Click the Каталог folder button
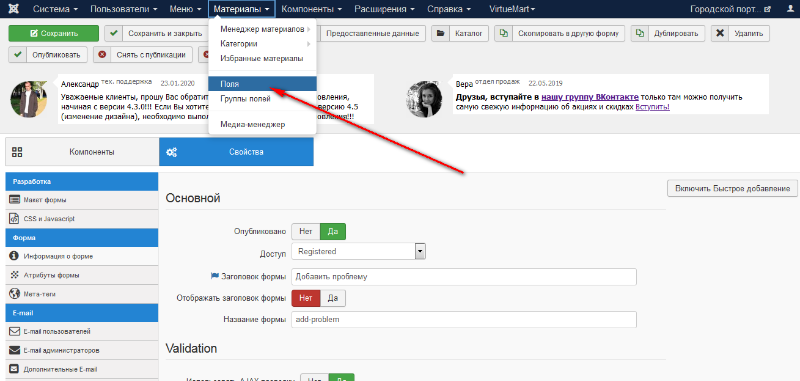 (x=460, y=33)
